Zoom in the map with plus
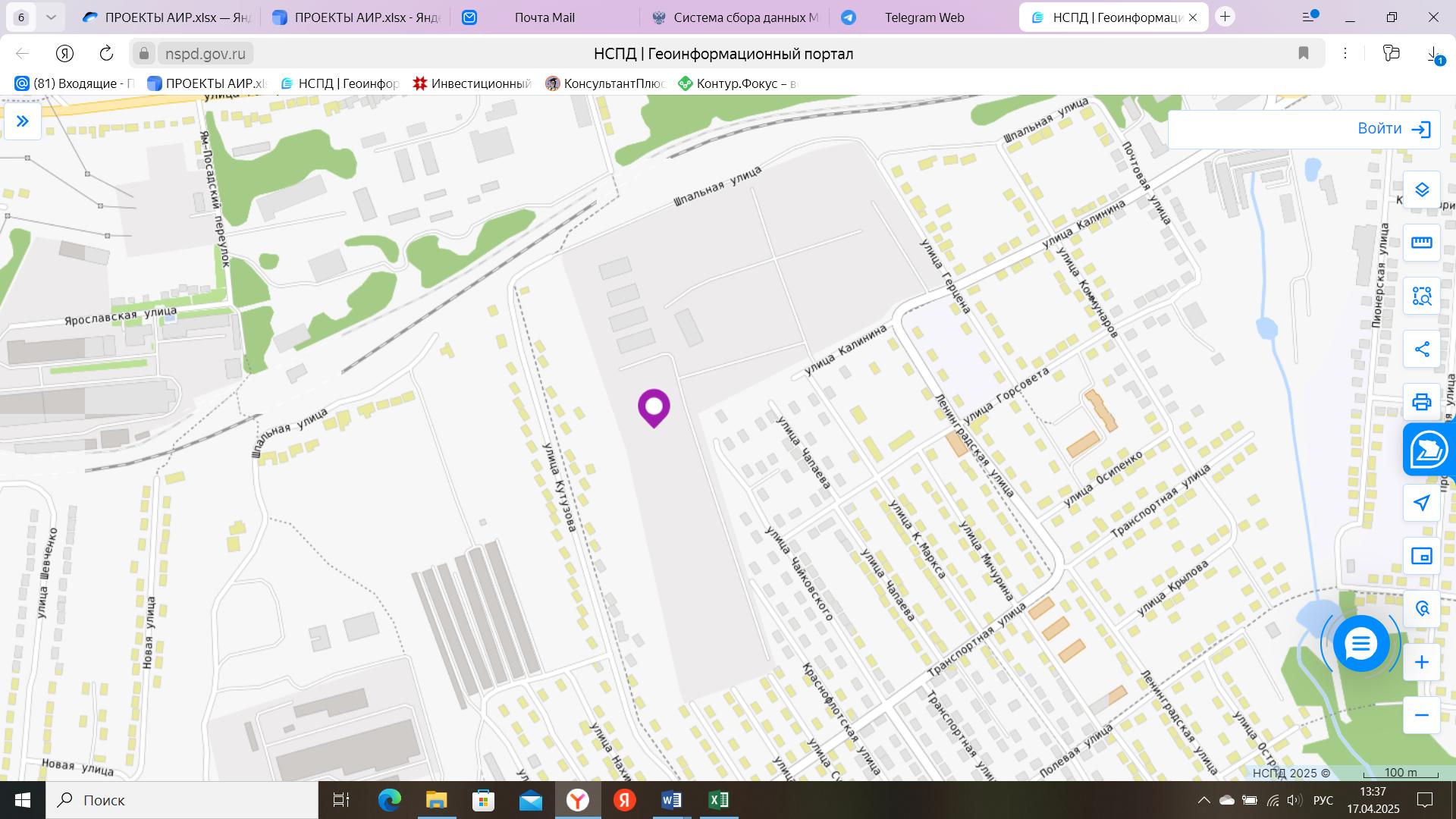The image size is (1456, 819). coord(1421,662)
